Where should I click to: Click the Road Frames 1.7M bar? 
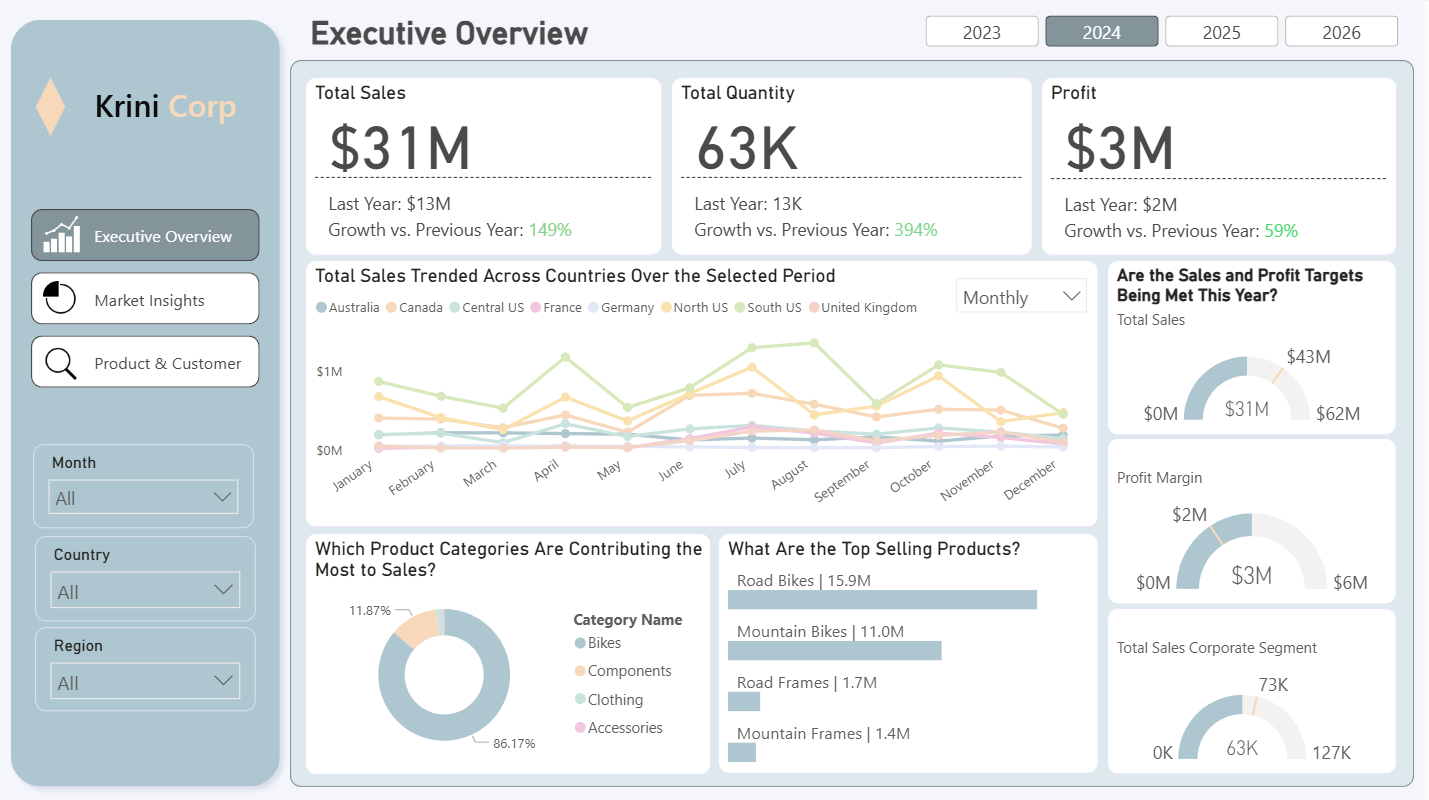(744, 701)
